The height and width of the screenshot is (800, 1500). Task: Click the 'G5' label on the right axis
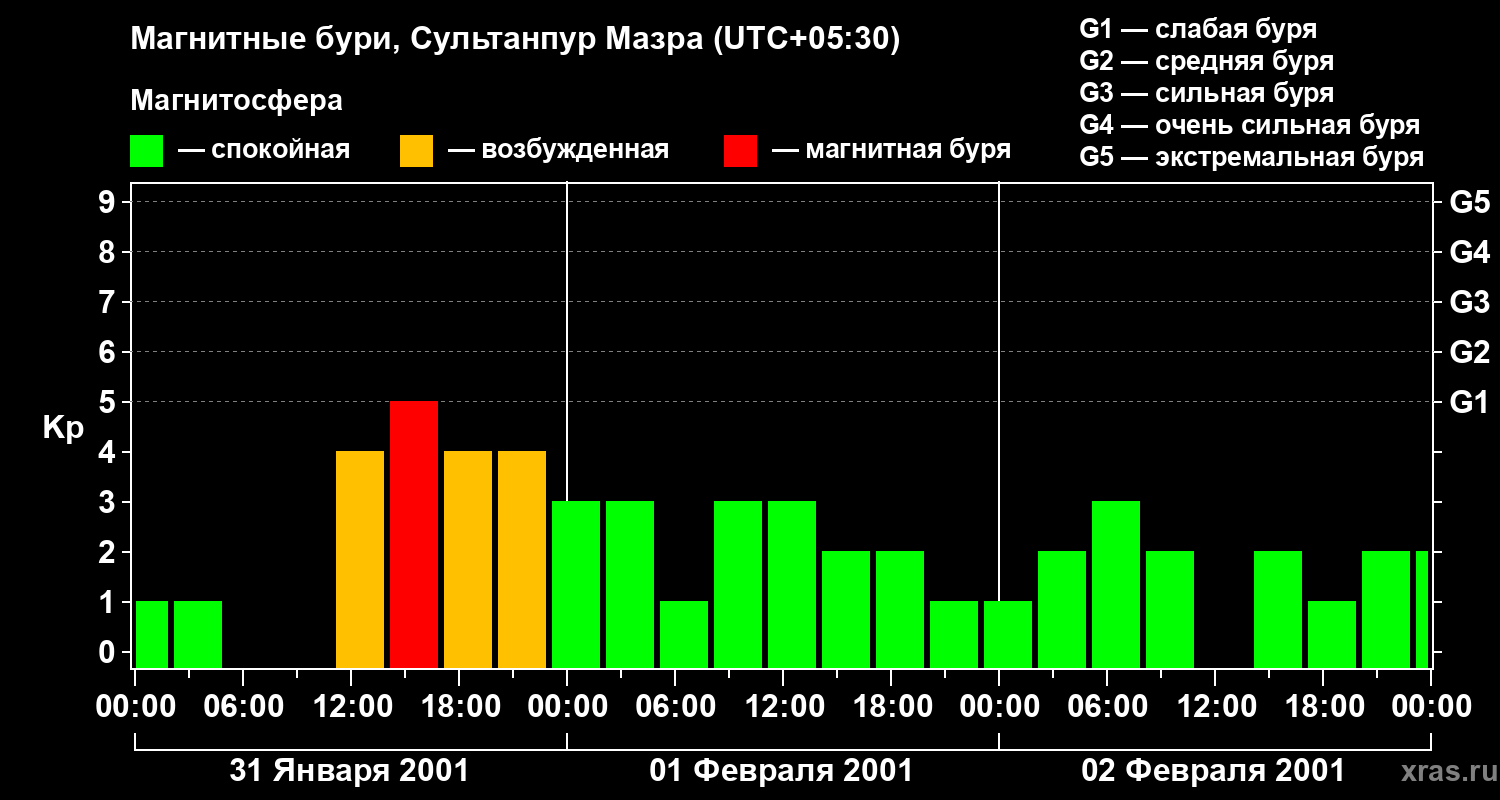(x=1469, y=202)
